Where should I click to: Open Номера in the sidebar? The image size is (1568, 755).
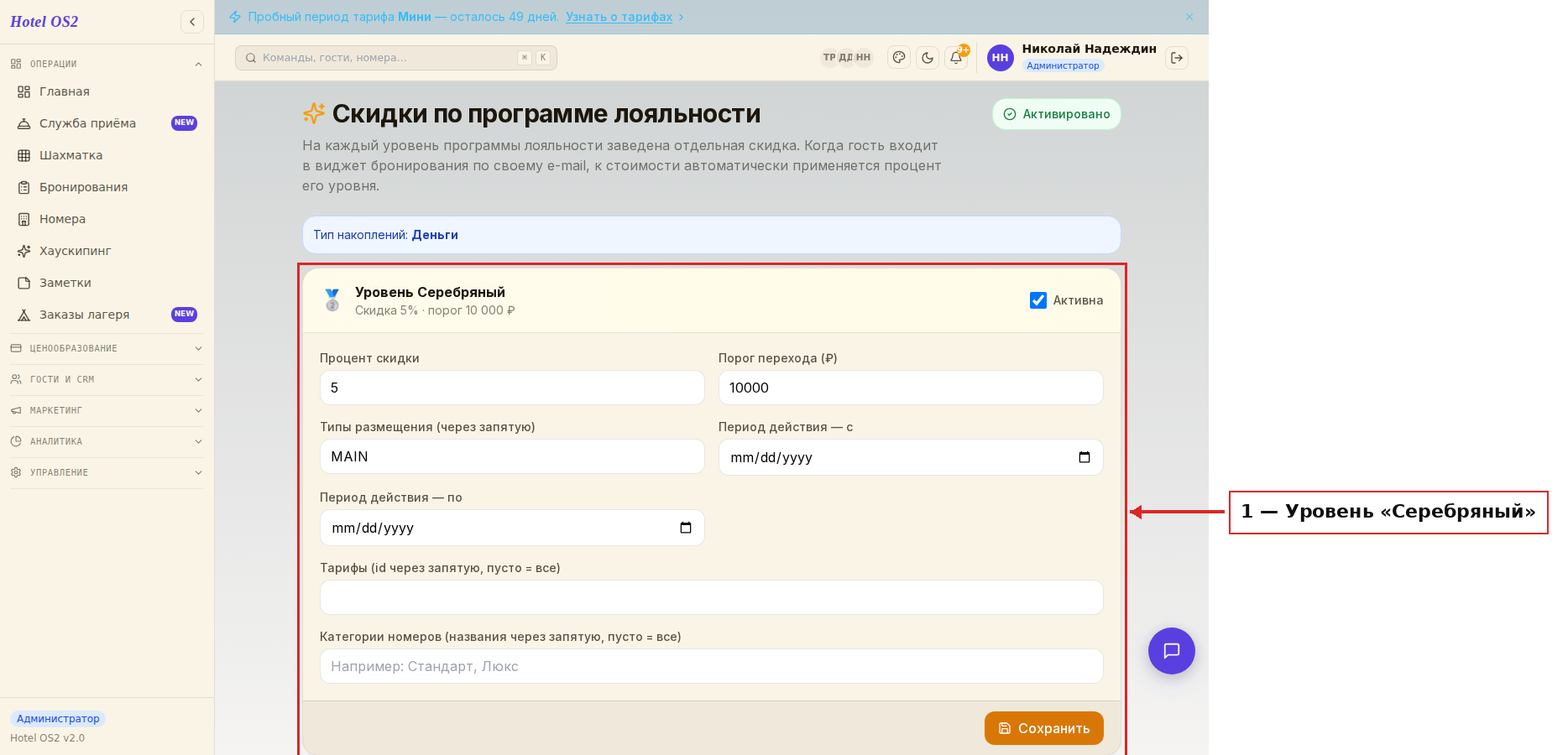106,219
